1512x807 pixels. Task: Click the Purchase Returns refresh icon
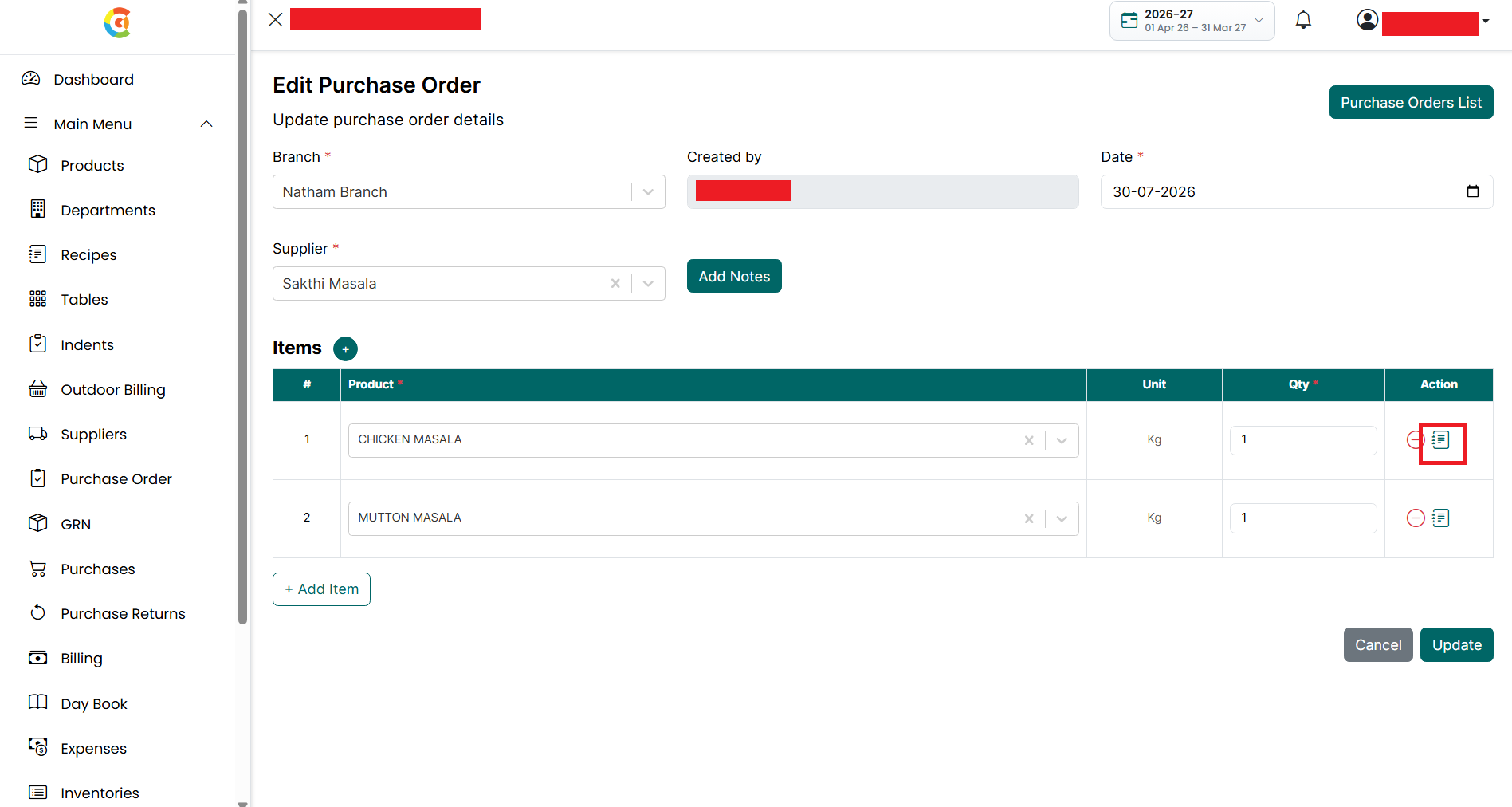37,612
